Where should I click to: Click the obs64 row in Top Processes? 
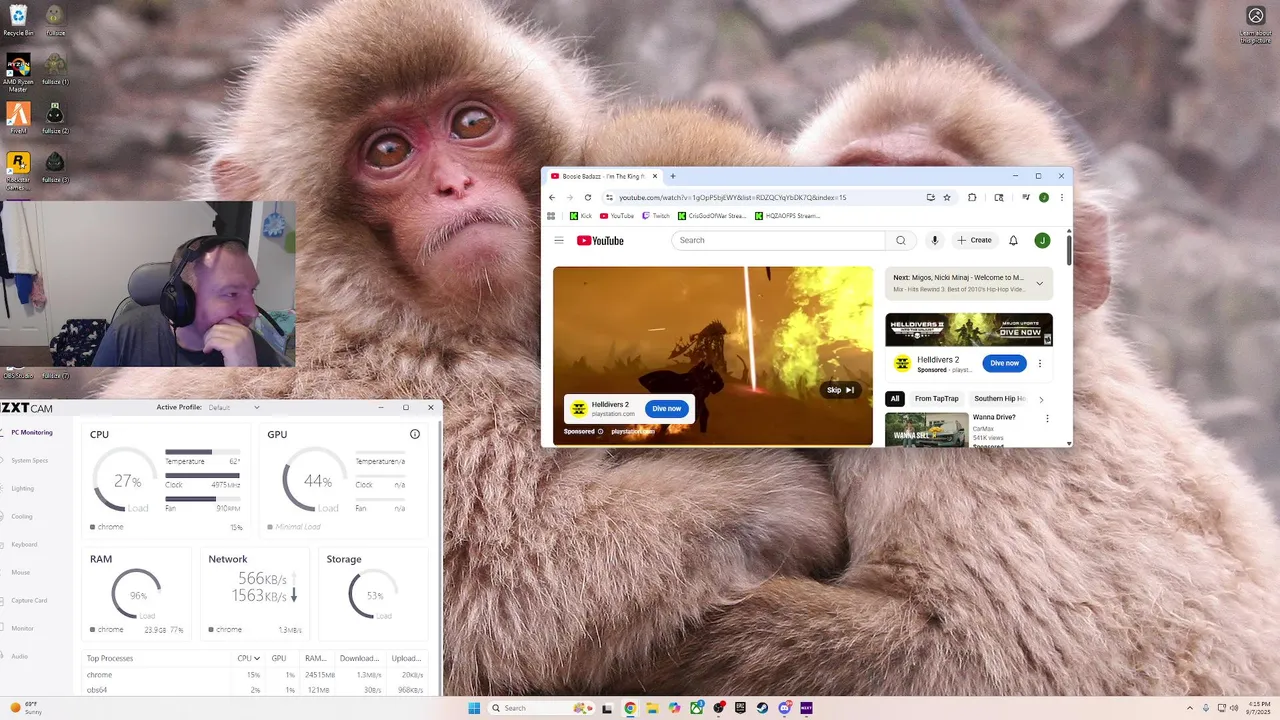click(x=255, y=690)
